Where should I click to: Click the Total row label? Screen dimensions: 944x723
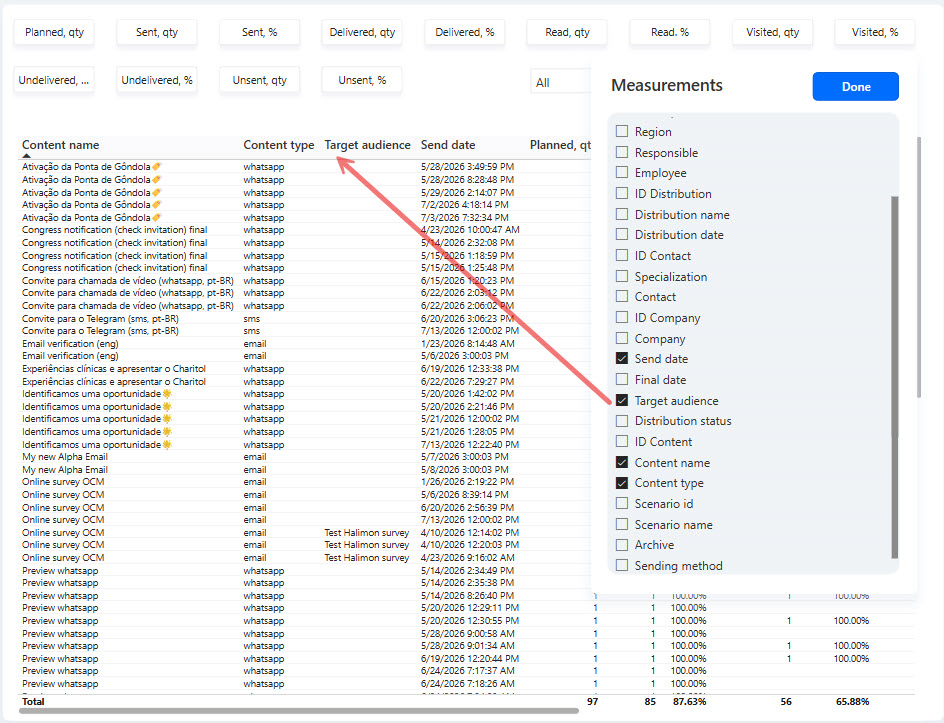pyautogui.click(x=33, y=701)
